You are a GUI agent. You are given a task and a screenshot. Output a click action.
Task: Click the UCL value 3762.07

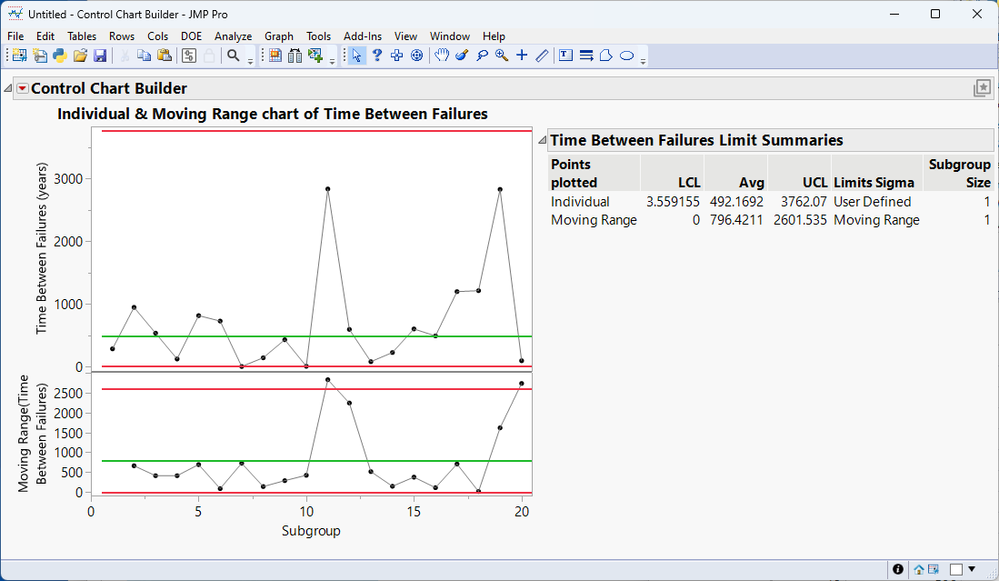click(804, 202)
